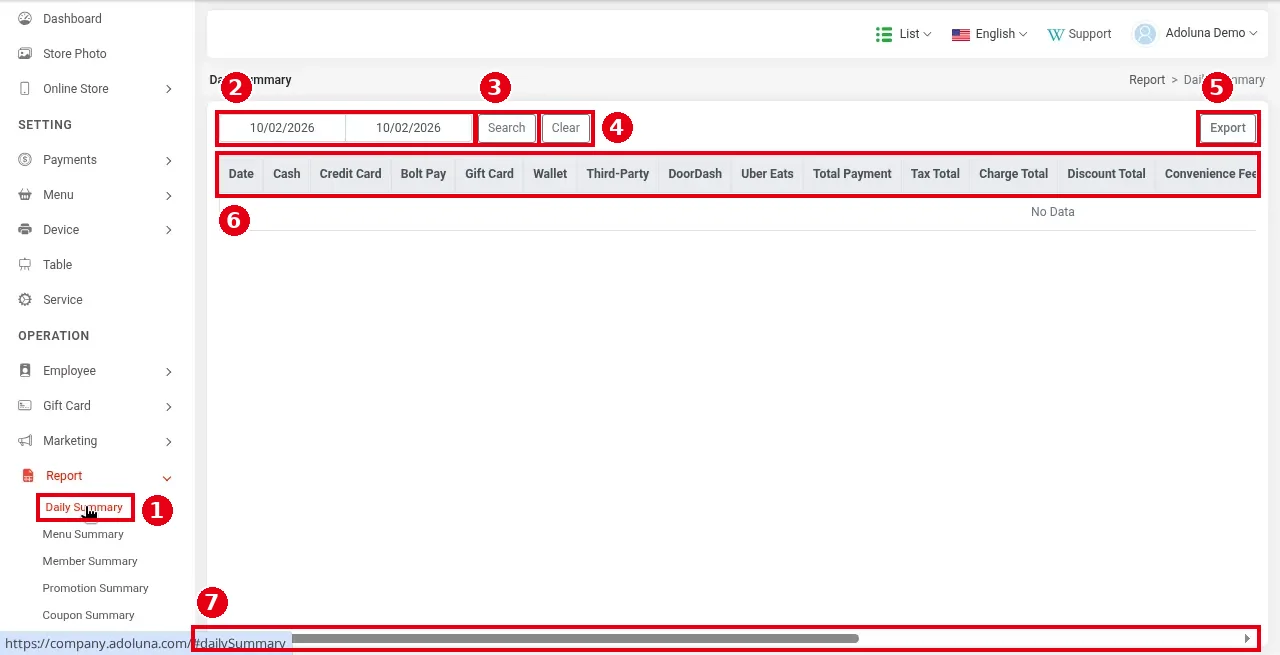Go to Table settings
The image size is (1280, 655).
point(57,265)
